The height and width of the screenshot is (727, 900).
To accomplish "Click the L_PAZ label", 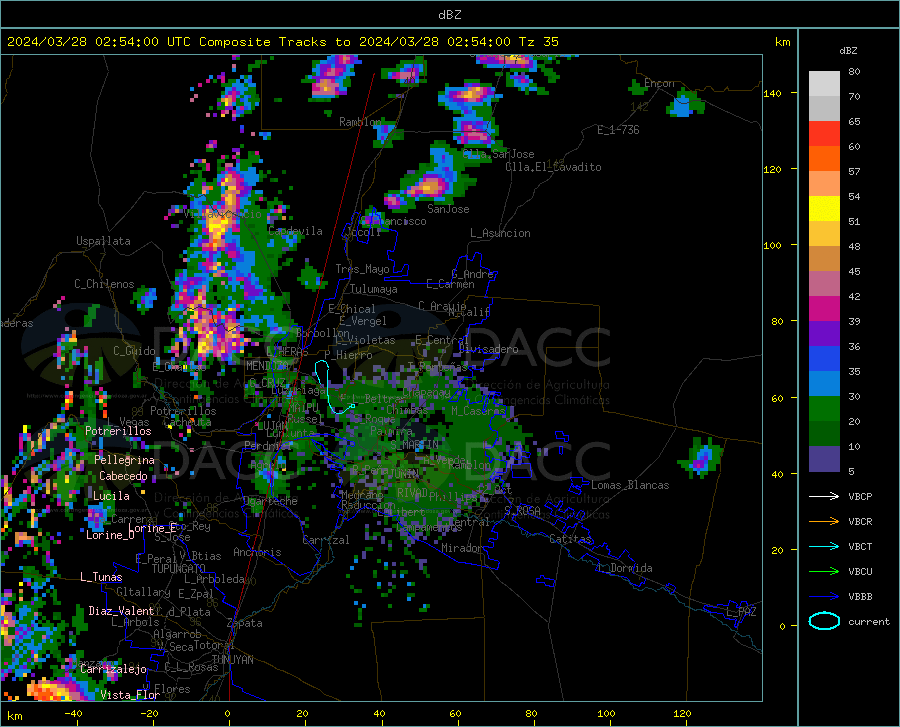I will [x=741, y=612].
